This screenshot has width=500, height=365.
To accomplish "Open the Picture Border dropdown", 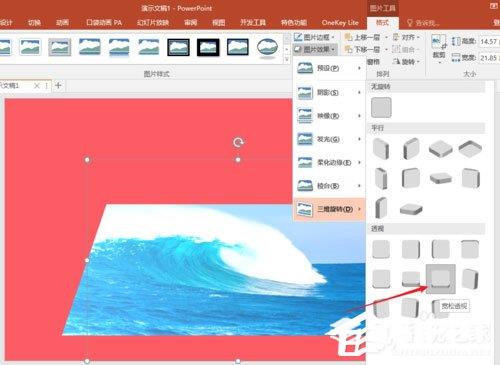I will (x=314, y=37).
